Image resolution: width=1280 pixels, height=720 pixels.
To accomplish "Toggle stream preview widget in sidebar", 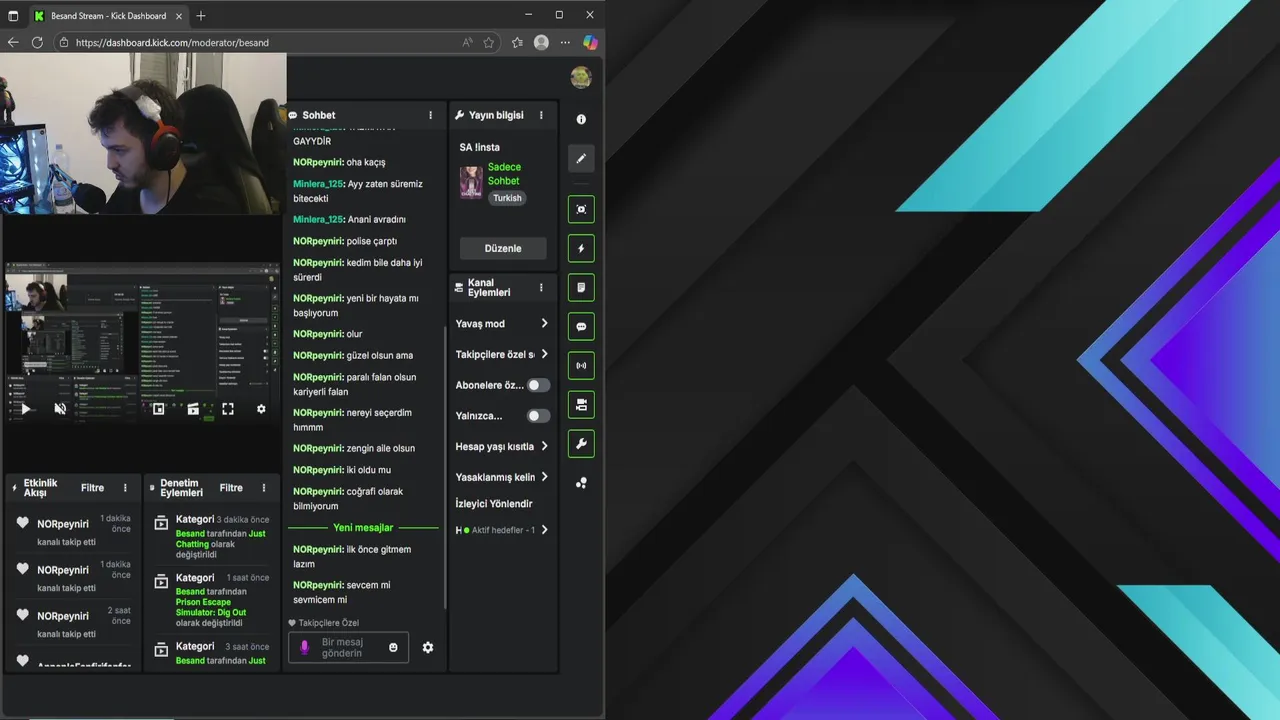I will pos(581,209).
